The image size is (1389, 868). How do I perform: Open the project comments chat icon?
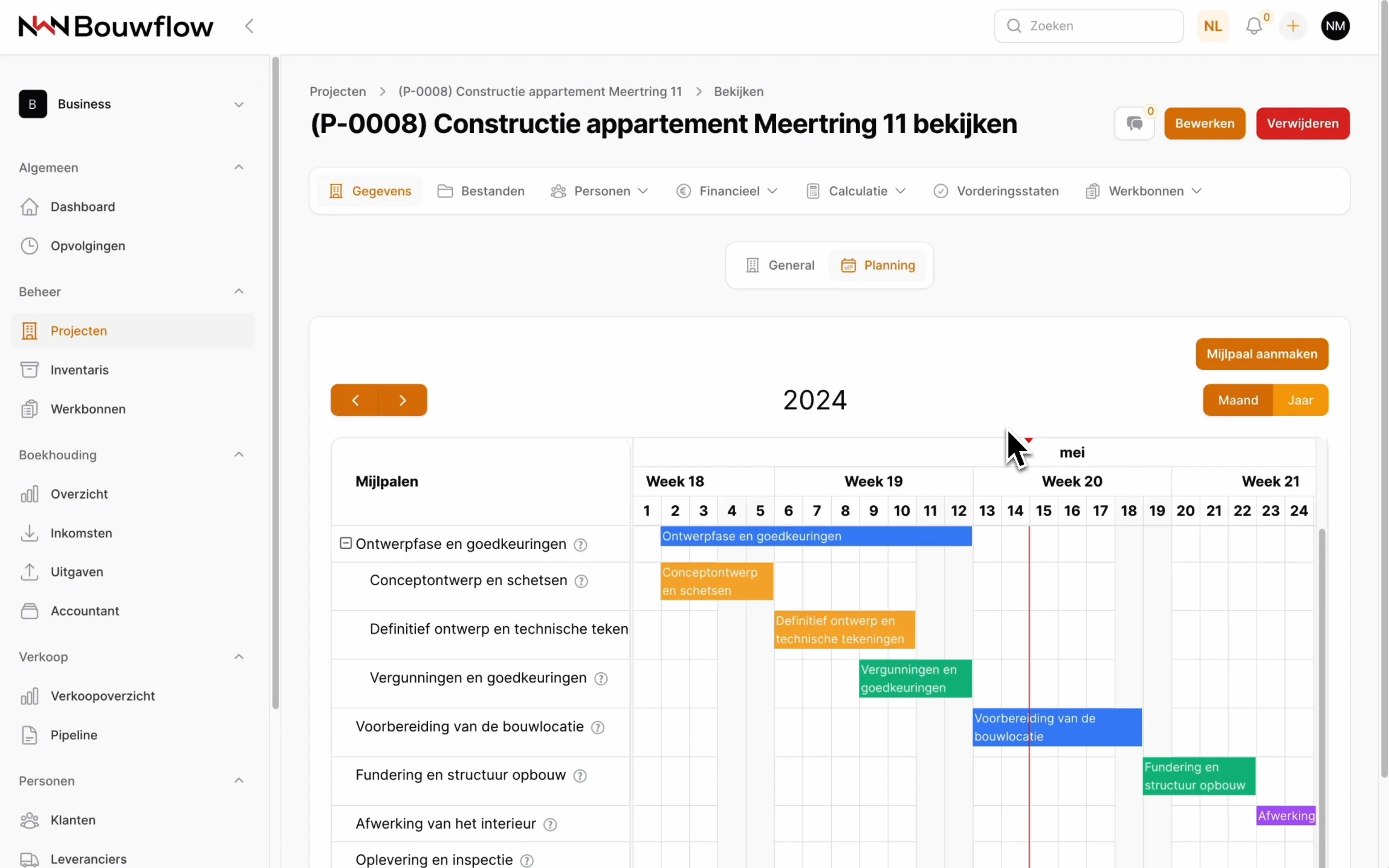tap(1135, 124)
